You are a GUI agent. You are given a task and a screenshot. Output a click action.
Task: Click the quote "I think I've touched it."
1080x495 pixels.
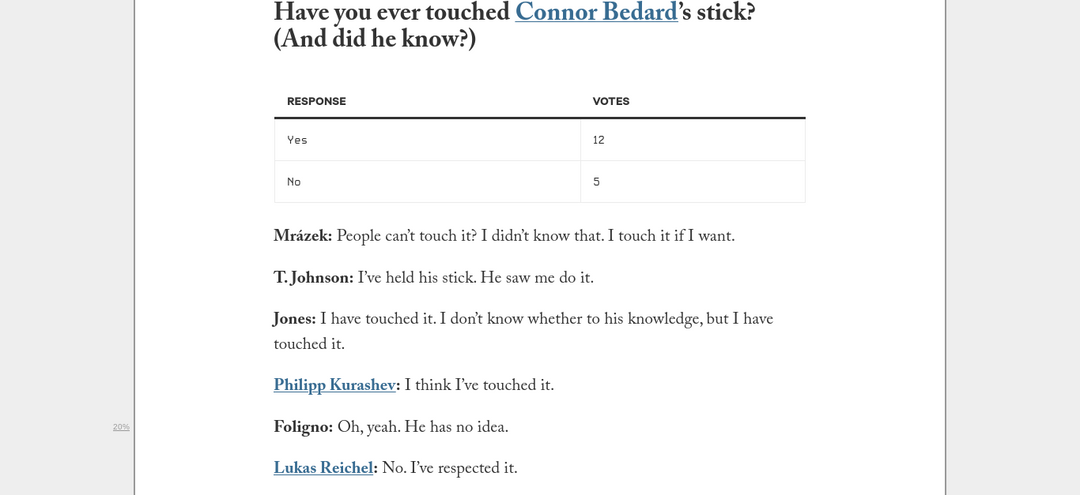479,386
